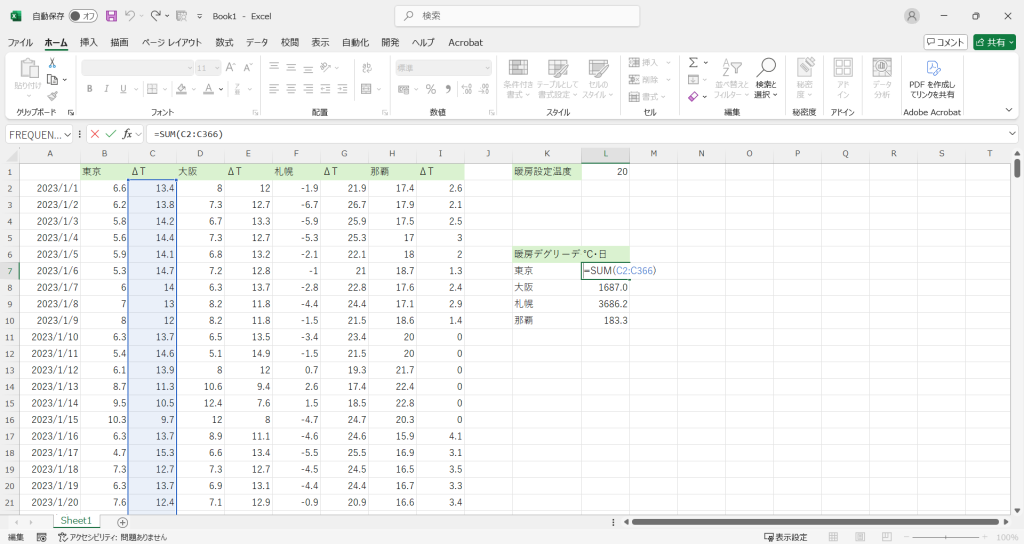Cancel formula entry with the red X
Viewport: 1024px width, 544px height.
[x=95, y=134]
